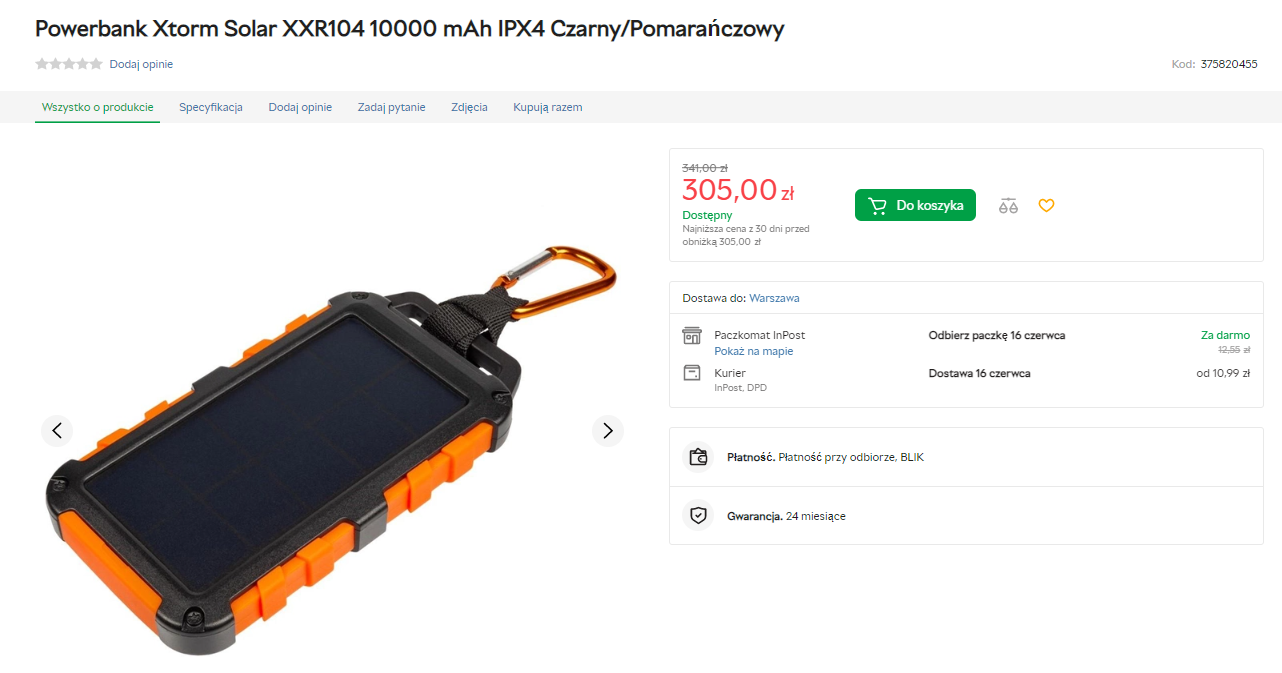Open the Zadaj pytanie tab
This screenshot has height=673, width=1282.
(391, 107)
